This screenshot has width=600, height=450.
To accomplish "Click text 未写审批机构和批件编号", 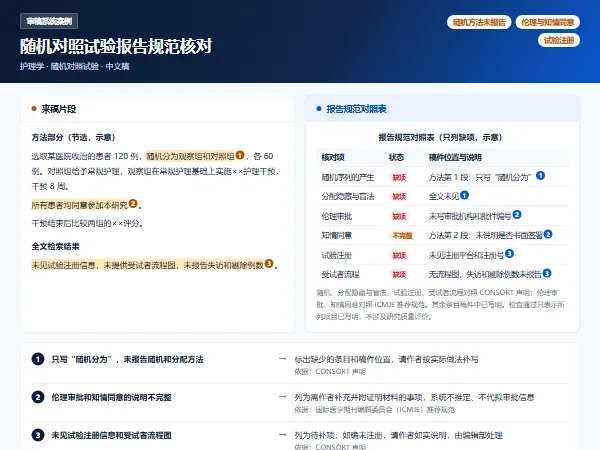I will click(x=470, y=217).
